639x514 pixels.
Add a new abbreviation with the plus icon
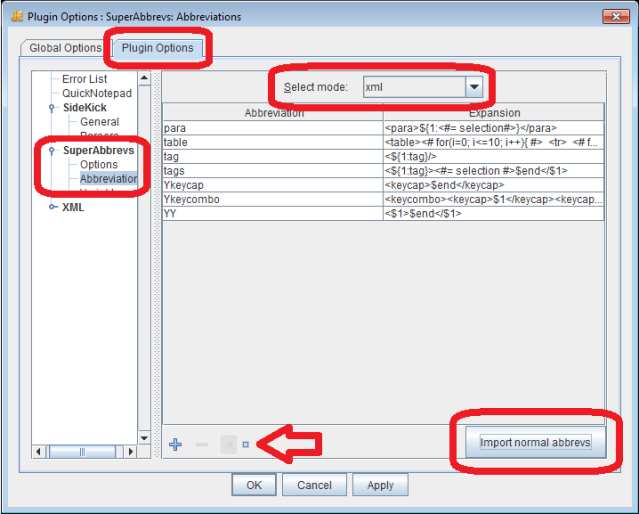click(175, 444)
